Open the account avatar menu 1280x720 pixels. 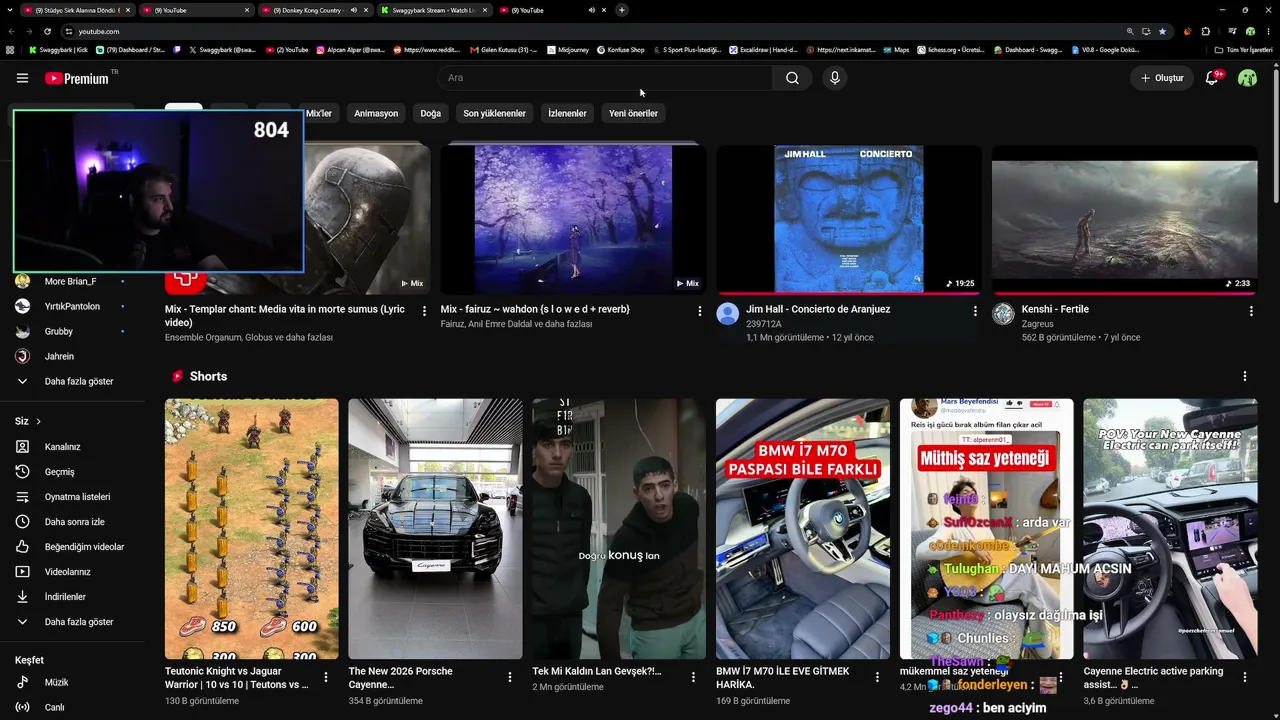pos(1247,78)
